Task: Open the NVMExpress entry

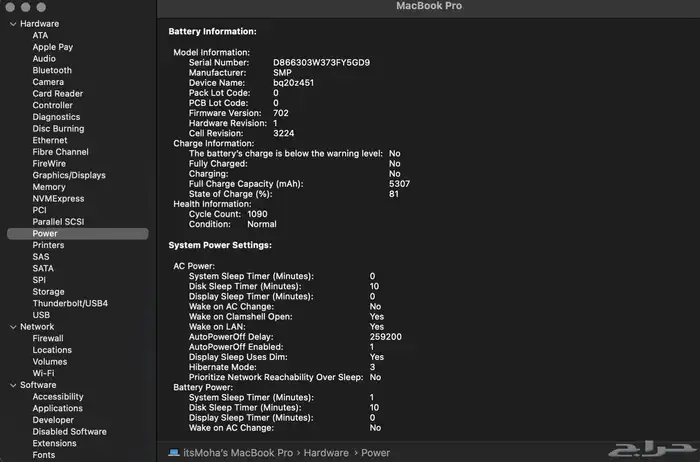Action: point(58,198)
